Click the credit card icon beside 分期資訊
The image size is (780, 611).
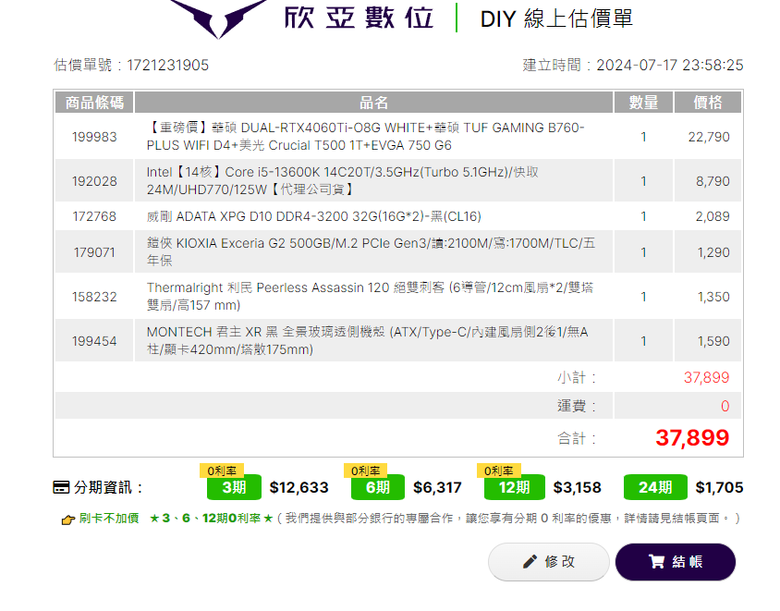coord(61,487)
